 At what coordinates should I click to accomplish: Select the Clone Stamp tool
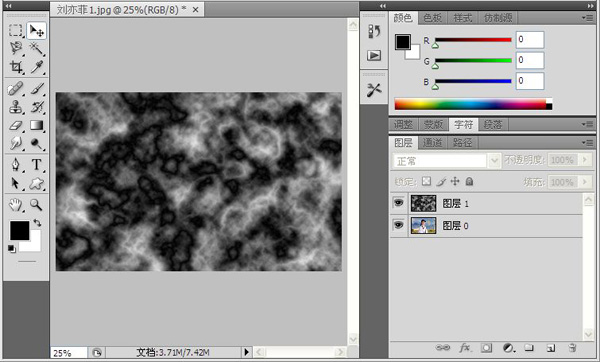click(x=16, y=107)
